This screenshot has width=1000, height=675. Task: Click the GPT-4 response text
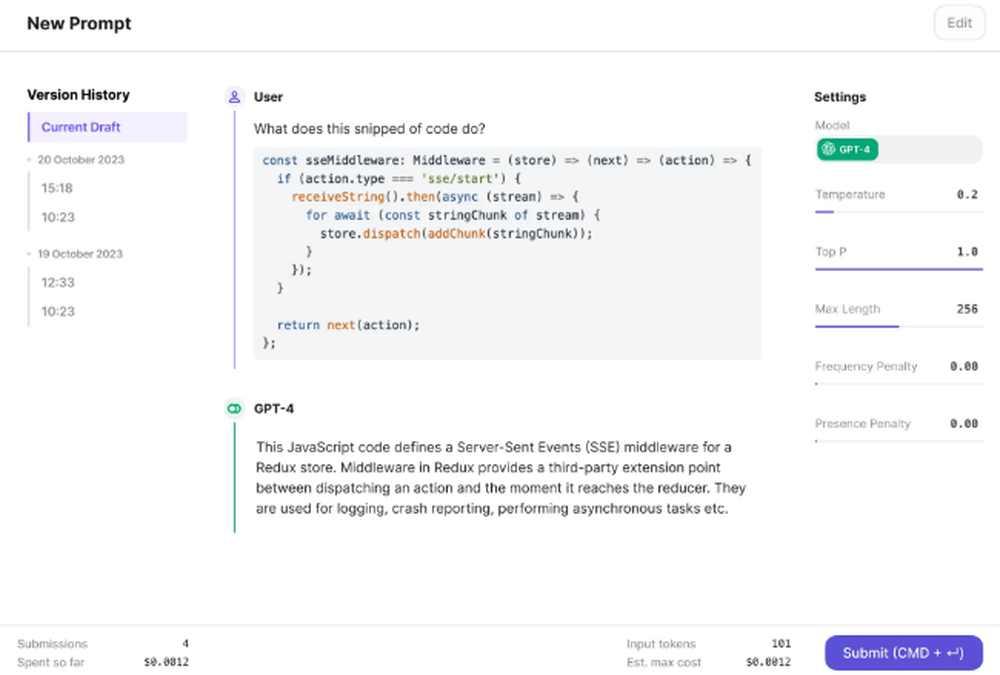tap(500, 478)
